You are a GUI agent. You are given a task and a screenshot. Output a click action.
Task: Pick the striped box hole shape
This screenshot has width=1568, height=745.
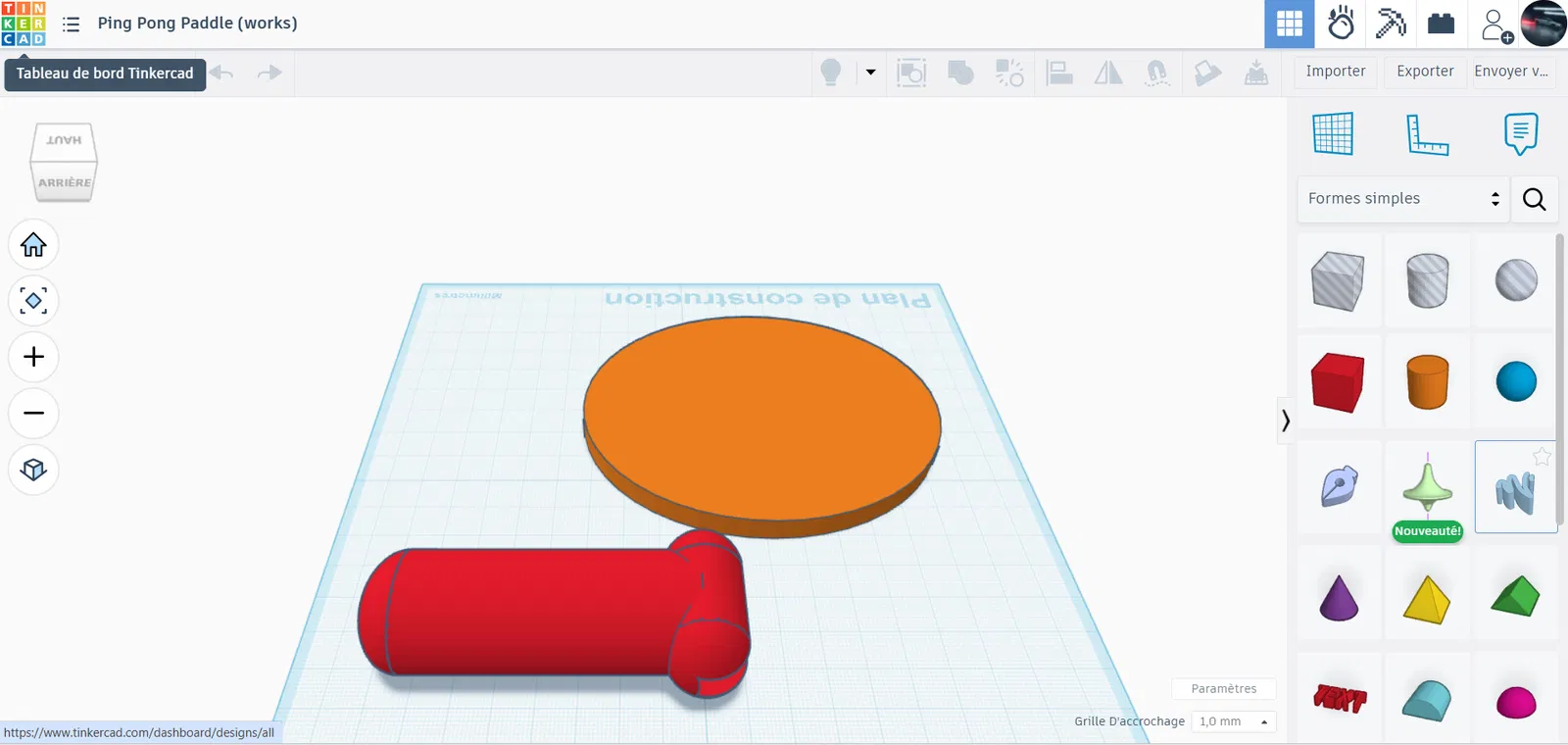pyautogui.click(x=1338, y=281)
